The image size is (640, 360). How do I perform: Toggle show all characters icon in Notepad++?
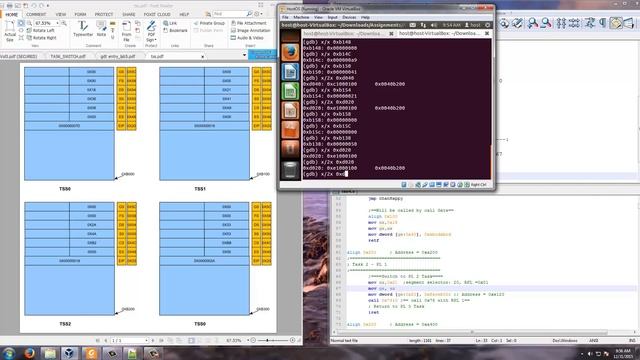[x=602, y=23]
